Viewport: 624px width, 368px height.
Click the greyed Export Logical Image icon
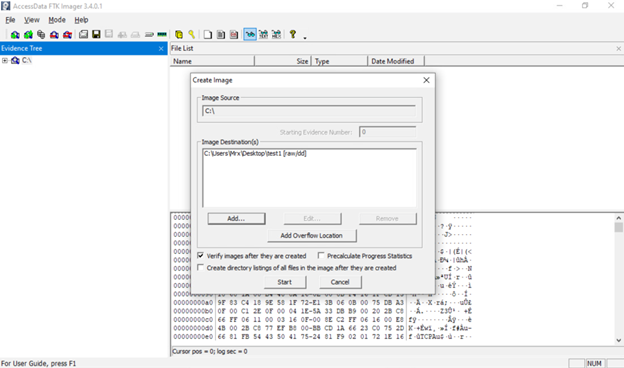click(109, 34)
